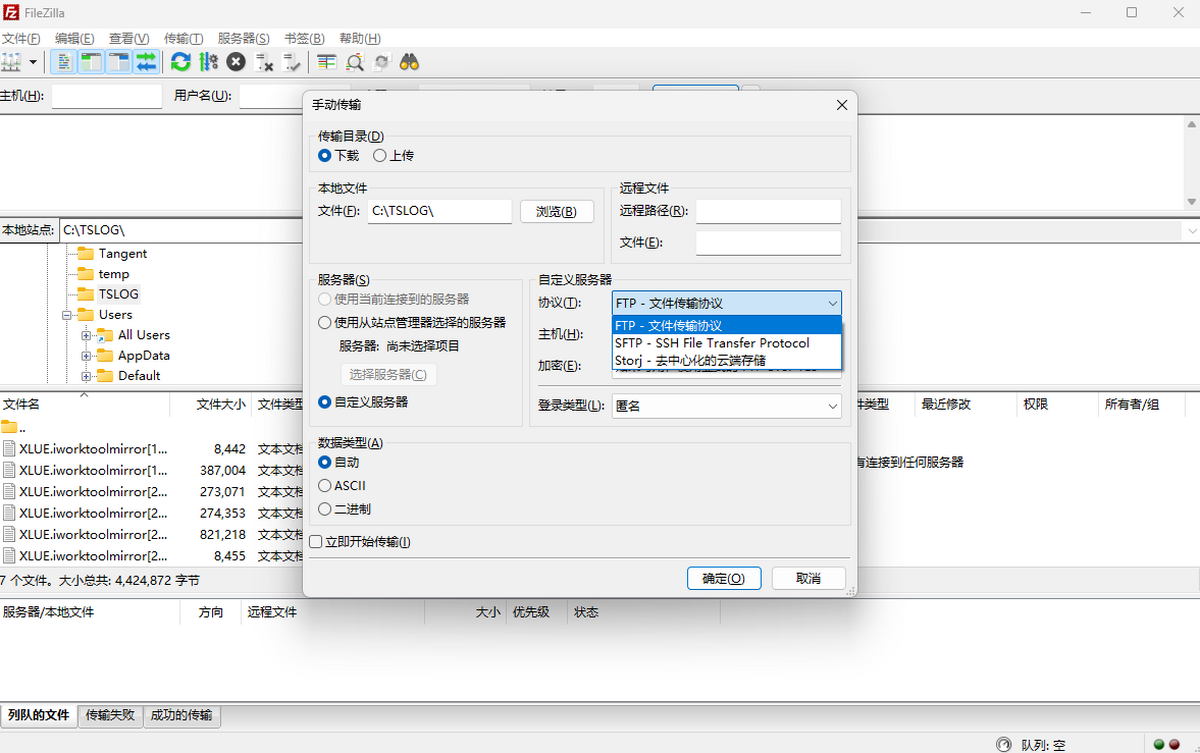
Task: Click the 浏览(B) button
Action: pyautogui.click(x=556, y=212)
